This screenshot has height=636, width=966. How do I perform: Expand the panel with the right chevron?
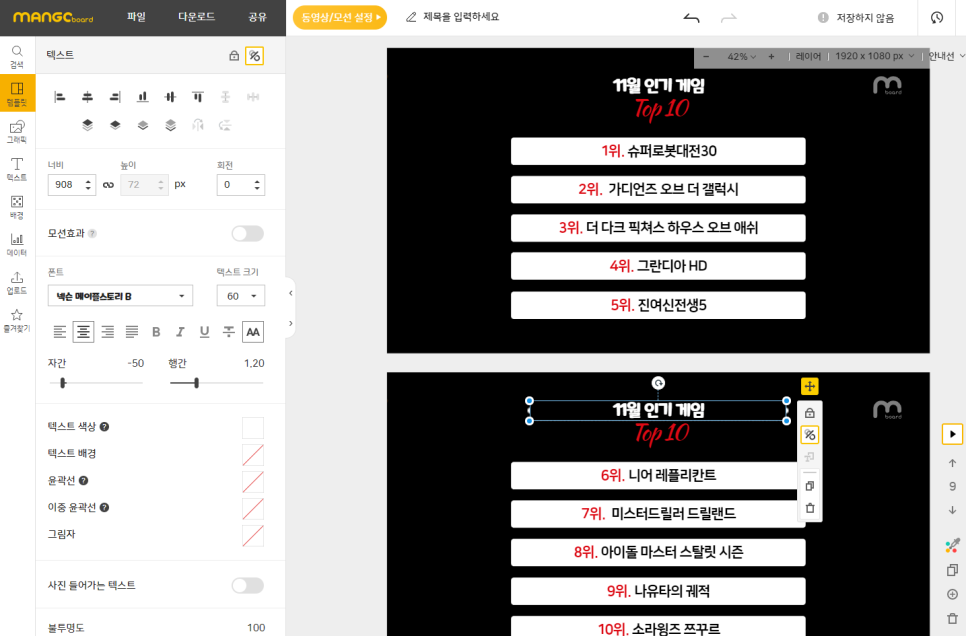[x=291, y=324]
